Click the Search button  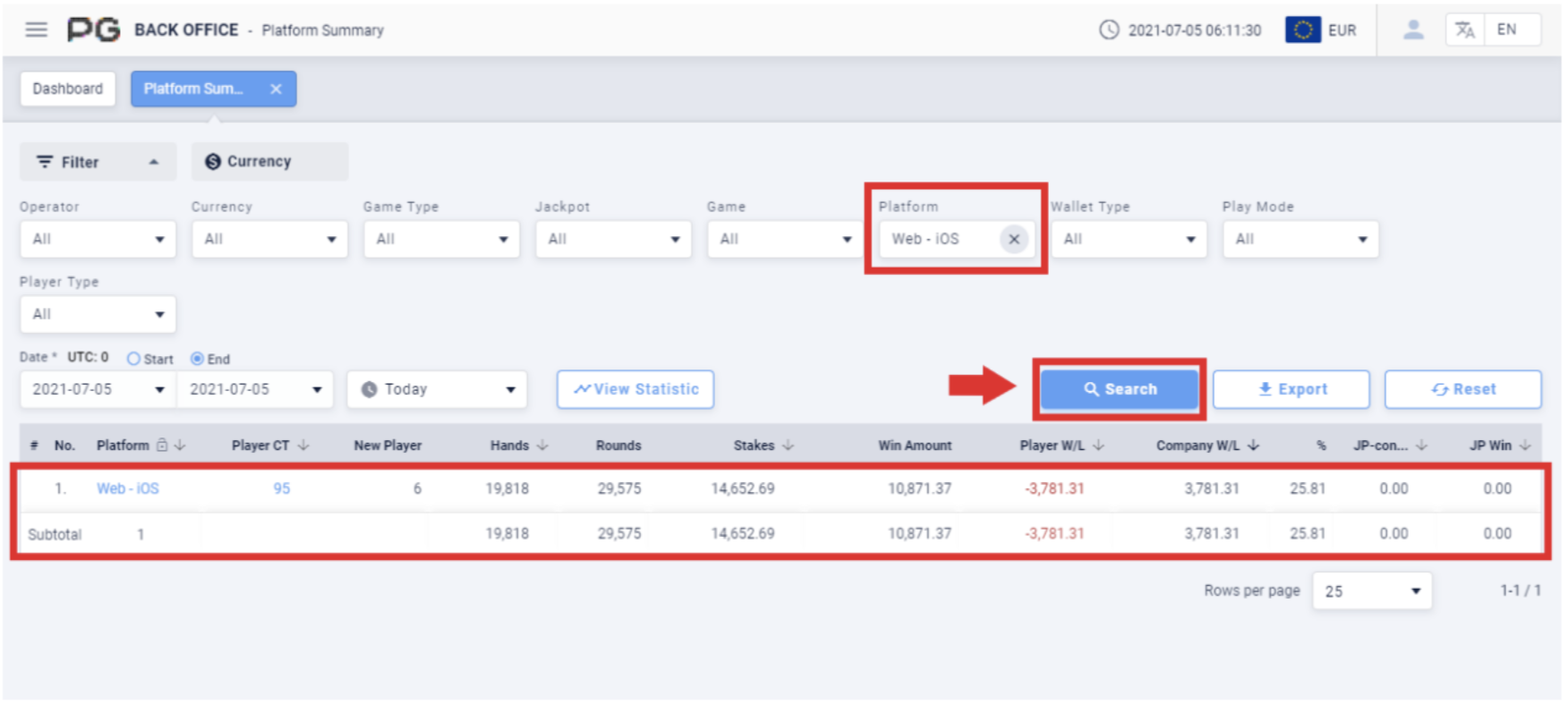(x=1120, y=389)
